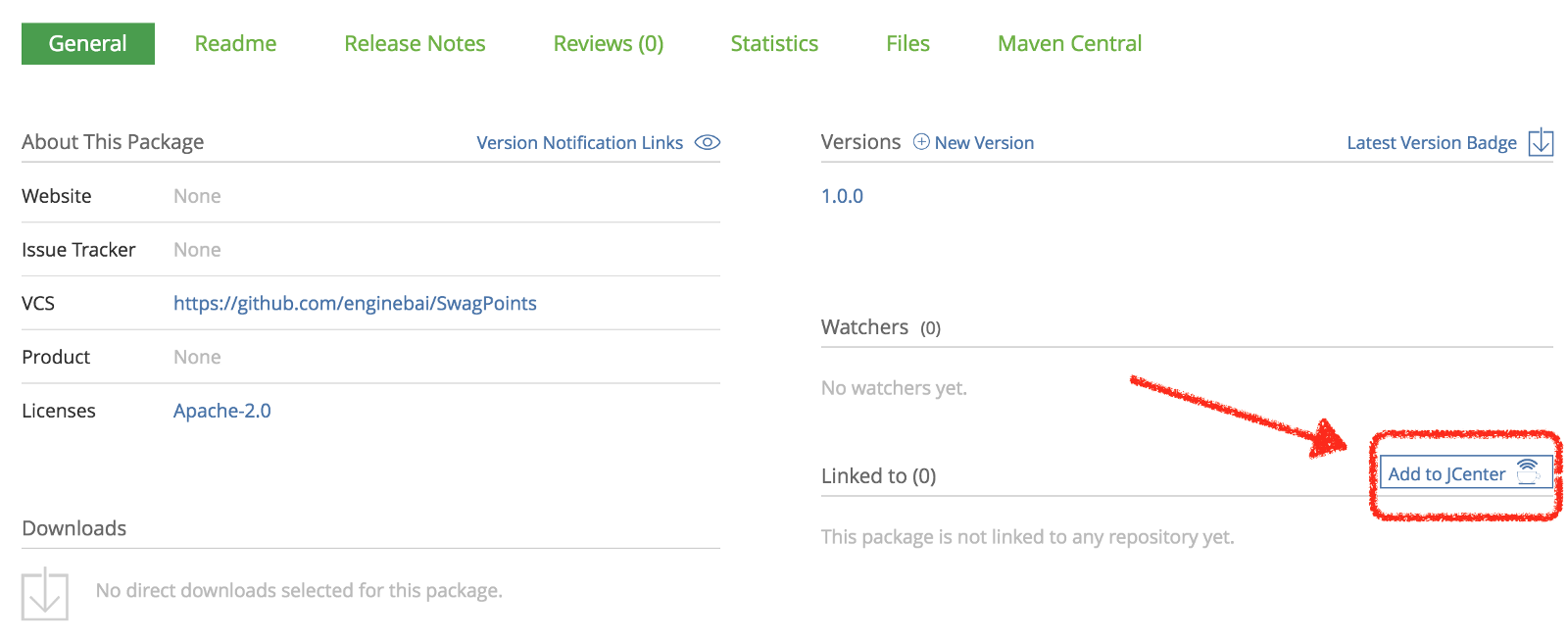Click the Linked to (0) heading
Screen dimensions: 1568x640
(x=879, y=476)
